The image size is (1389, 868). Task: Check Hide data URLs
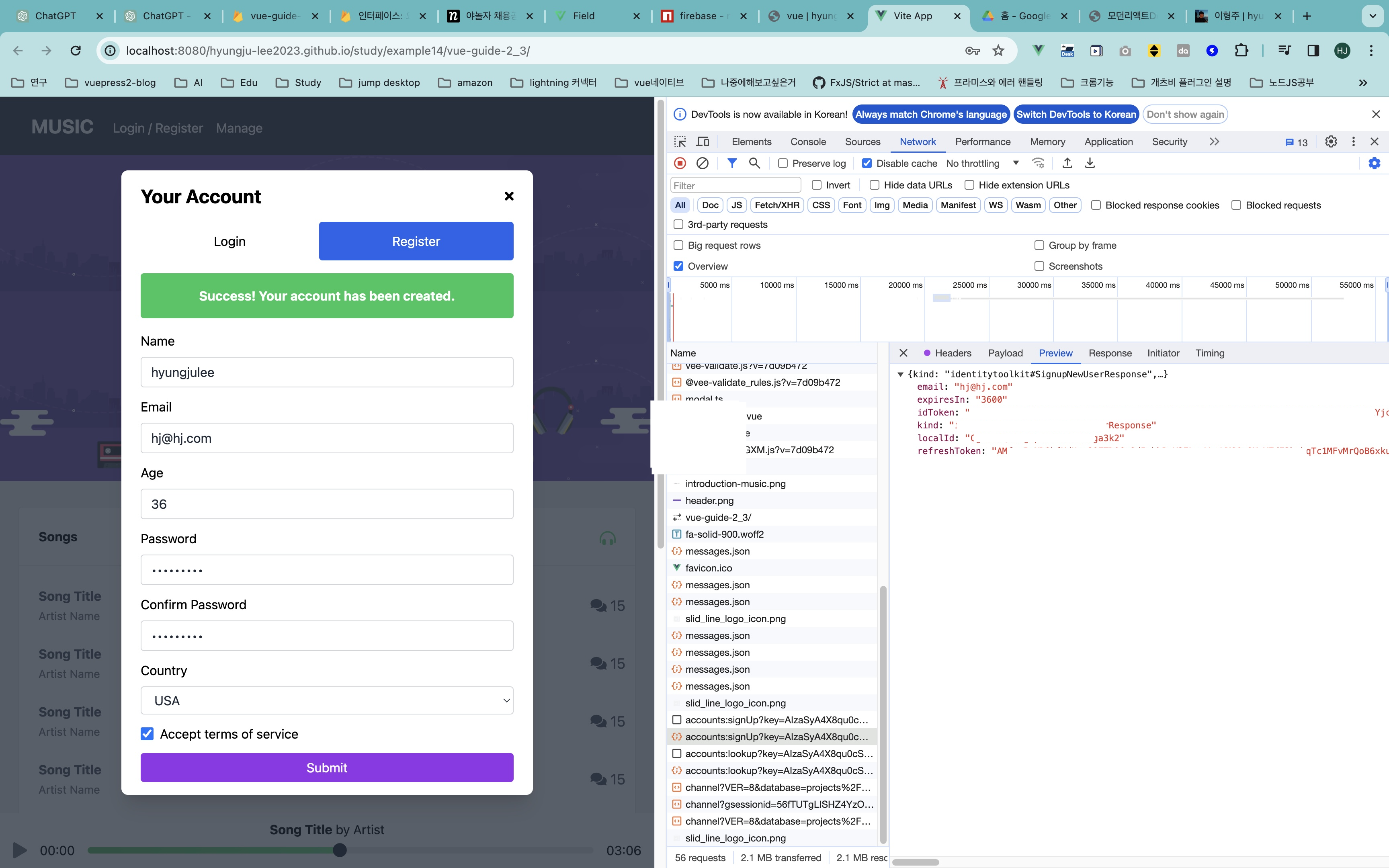[x=874, y=185]
